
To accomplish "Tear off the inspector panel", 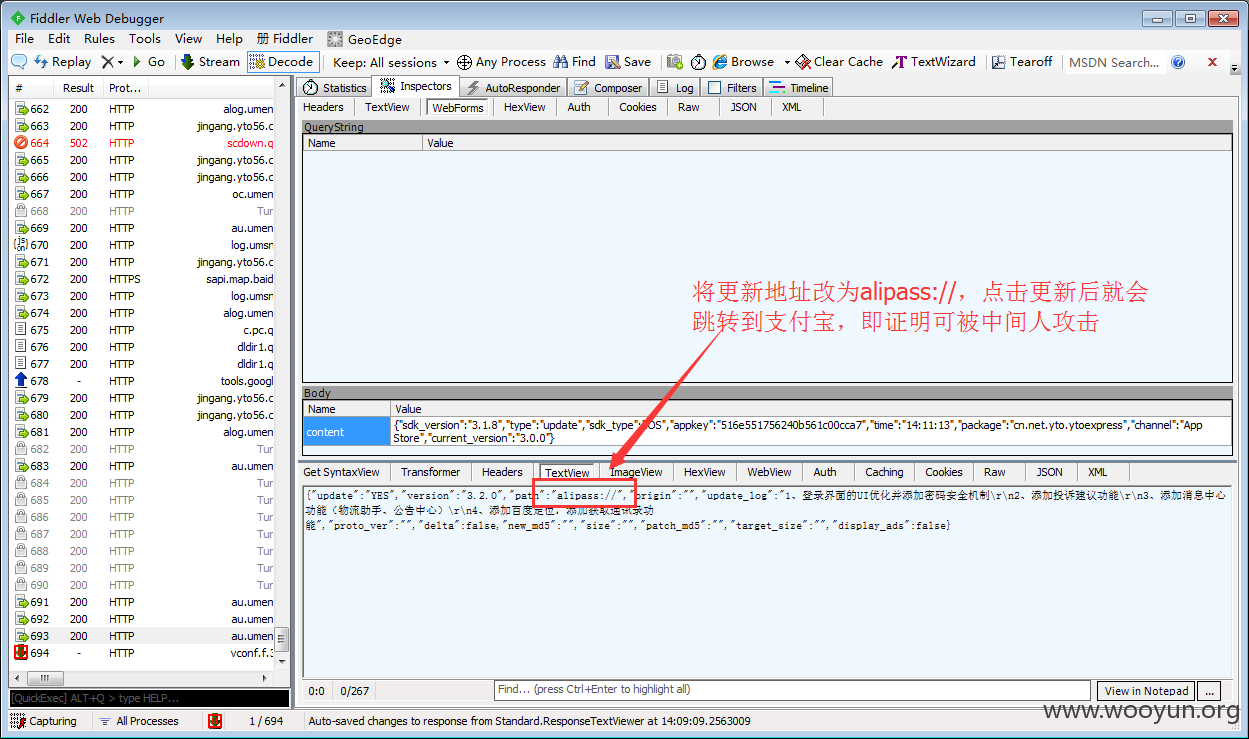I will [1022, 62].
